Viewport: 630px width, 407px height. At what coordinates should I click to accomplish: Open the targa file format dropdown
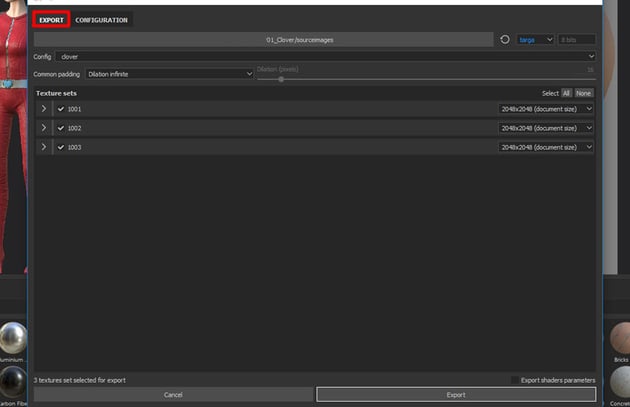click(535, 40)
